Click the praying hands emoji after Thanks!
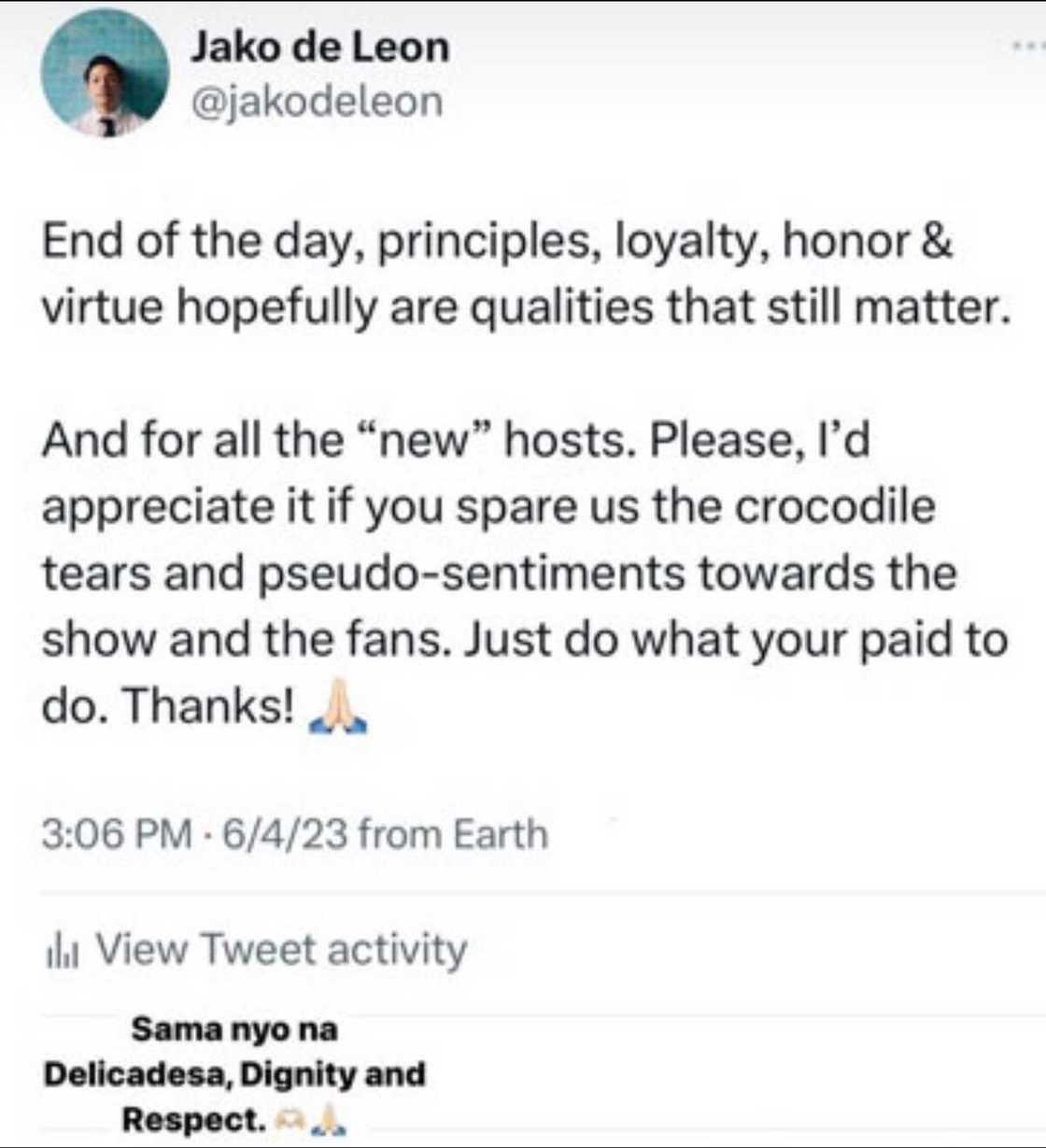 tap(337, 709)
